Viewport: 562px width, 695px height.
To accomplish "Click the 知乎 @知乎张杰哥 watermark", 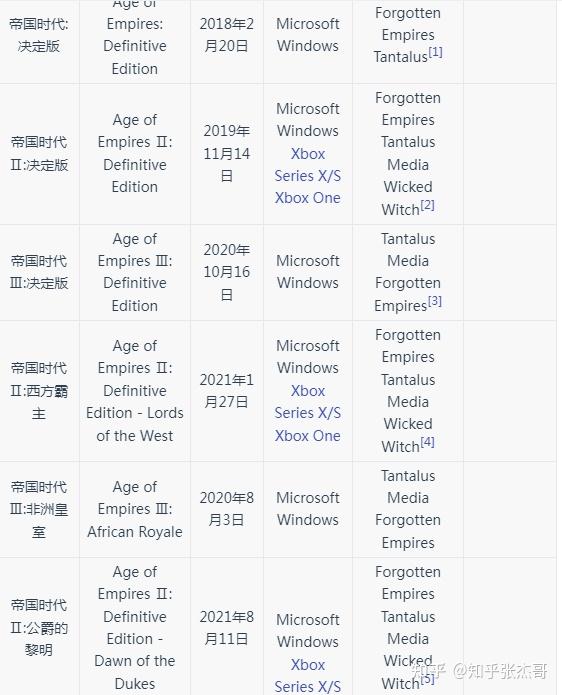I will pos(480,671).
